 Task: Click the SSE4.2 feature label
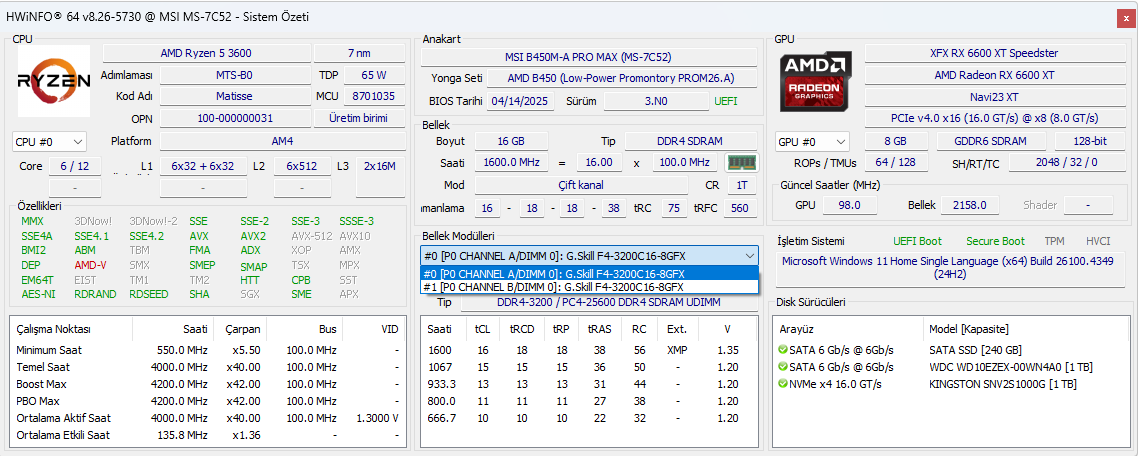(x=147, y=236)
